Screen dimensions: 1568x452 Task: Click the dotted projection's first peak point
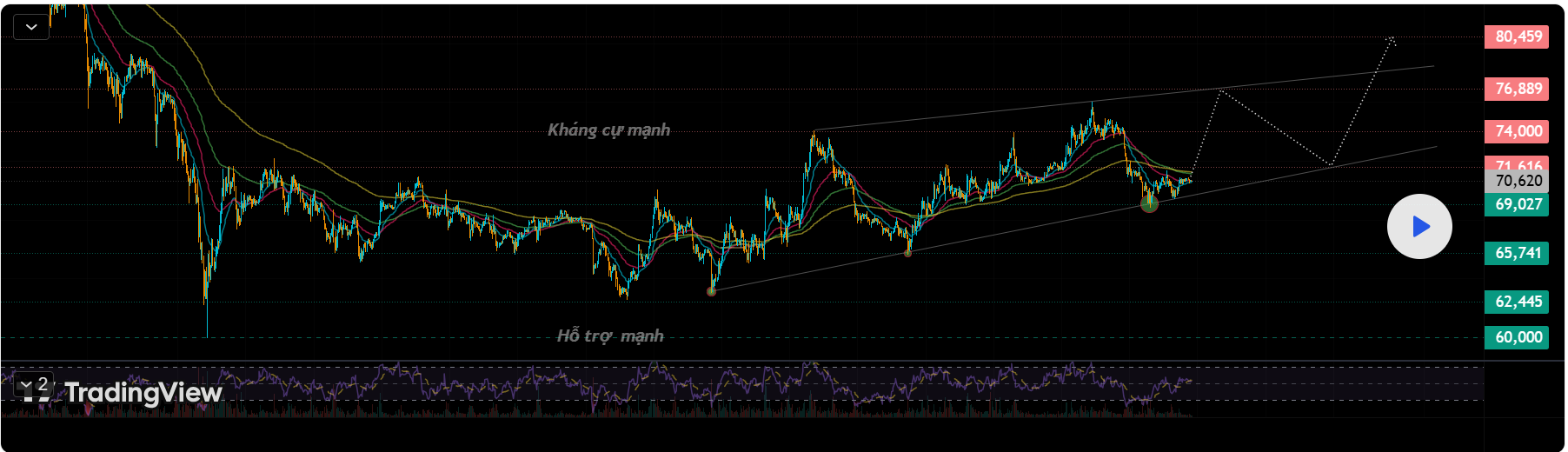point(1220,90)
